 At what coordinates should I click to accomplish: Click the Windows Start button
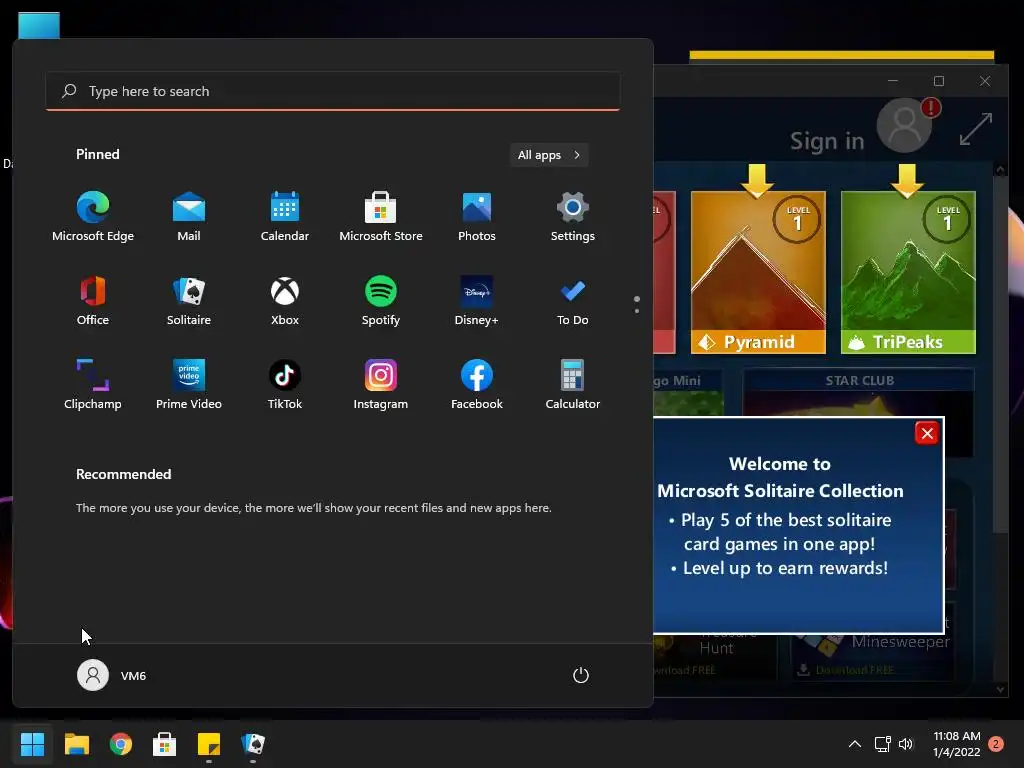32,744
